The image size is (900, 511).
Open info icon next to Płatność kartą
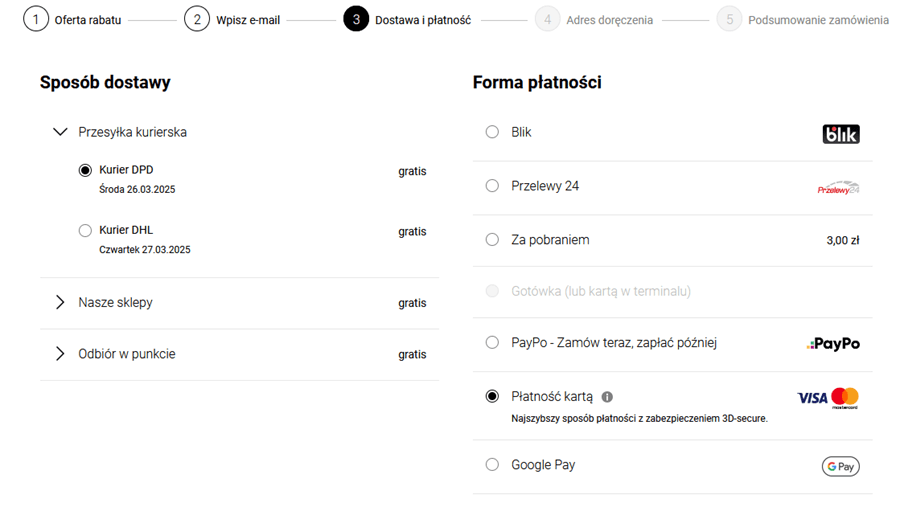pyautogui.click(x=607, y=397)
